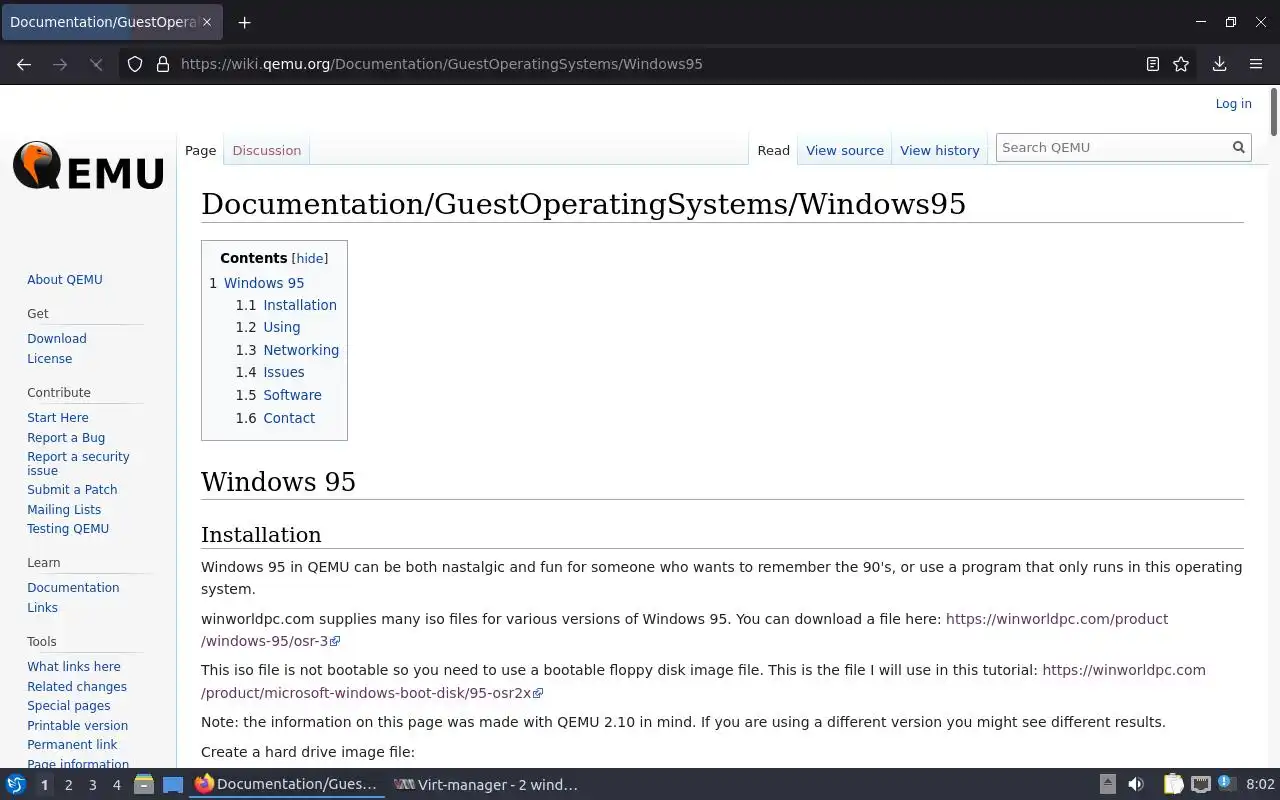Open Report a security issue link

(x=78, y=463)
